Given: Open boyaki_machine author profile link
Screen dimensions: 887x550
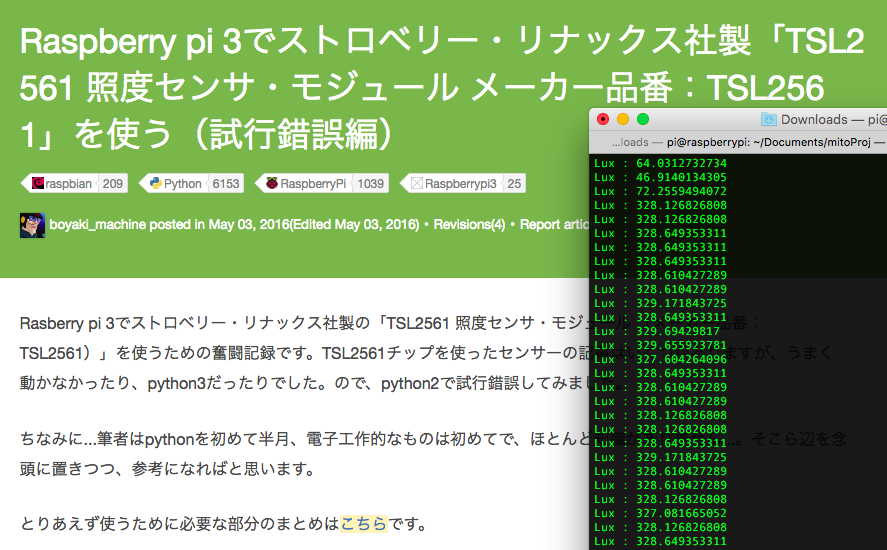Looking at the screenshot, I should coord(97,225).
